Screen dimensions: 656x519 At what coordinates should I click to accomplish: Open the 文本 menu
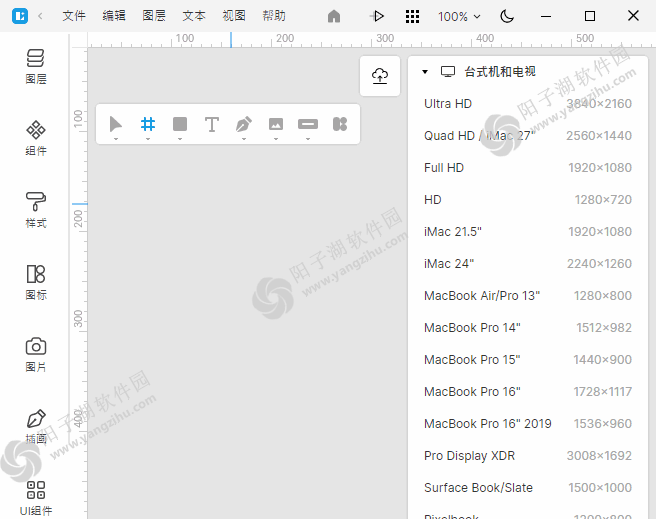pos(194,16)
